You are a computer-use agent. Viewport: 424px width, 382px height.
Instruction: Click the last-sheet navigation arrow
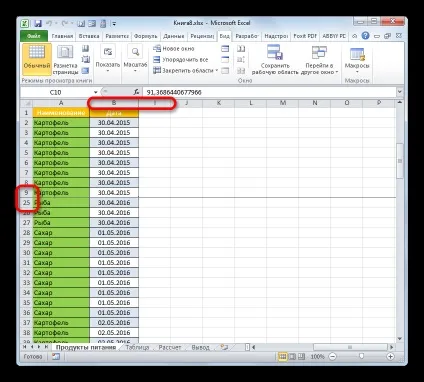(46, 347)
